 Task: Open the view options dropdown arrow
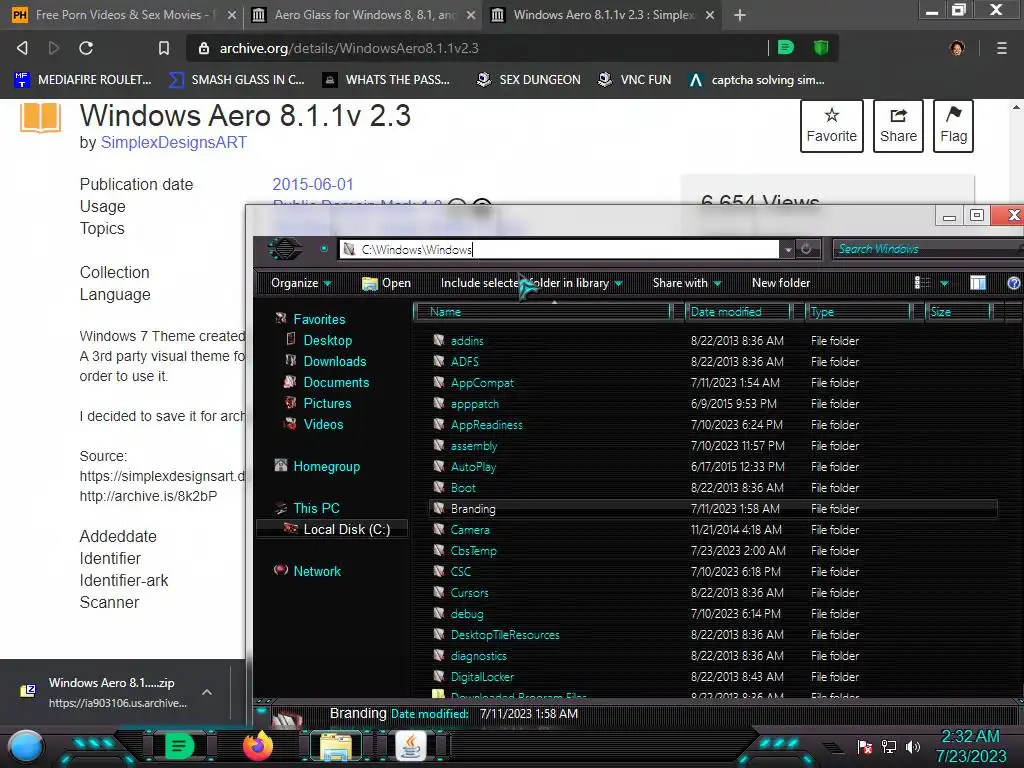944,283
